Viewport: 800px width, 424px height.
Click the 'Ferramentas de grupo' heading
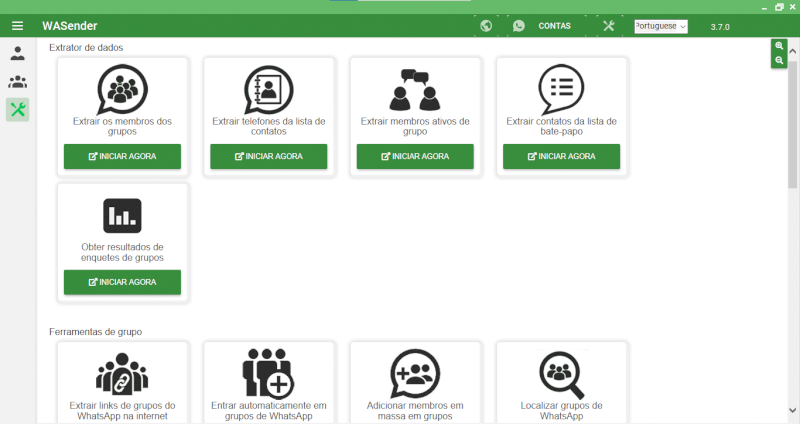tap(95, 332)
